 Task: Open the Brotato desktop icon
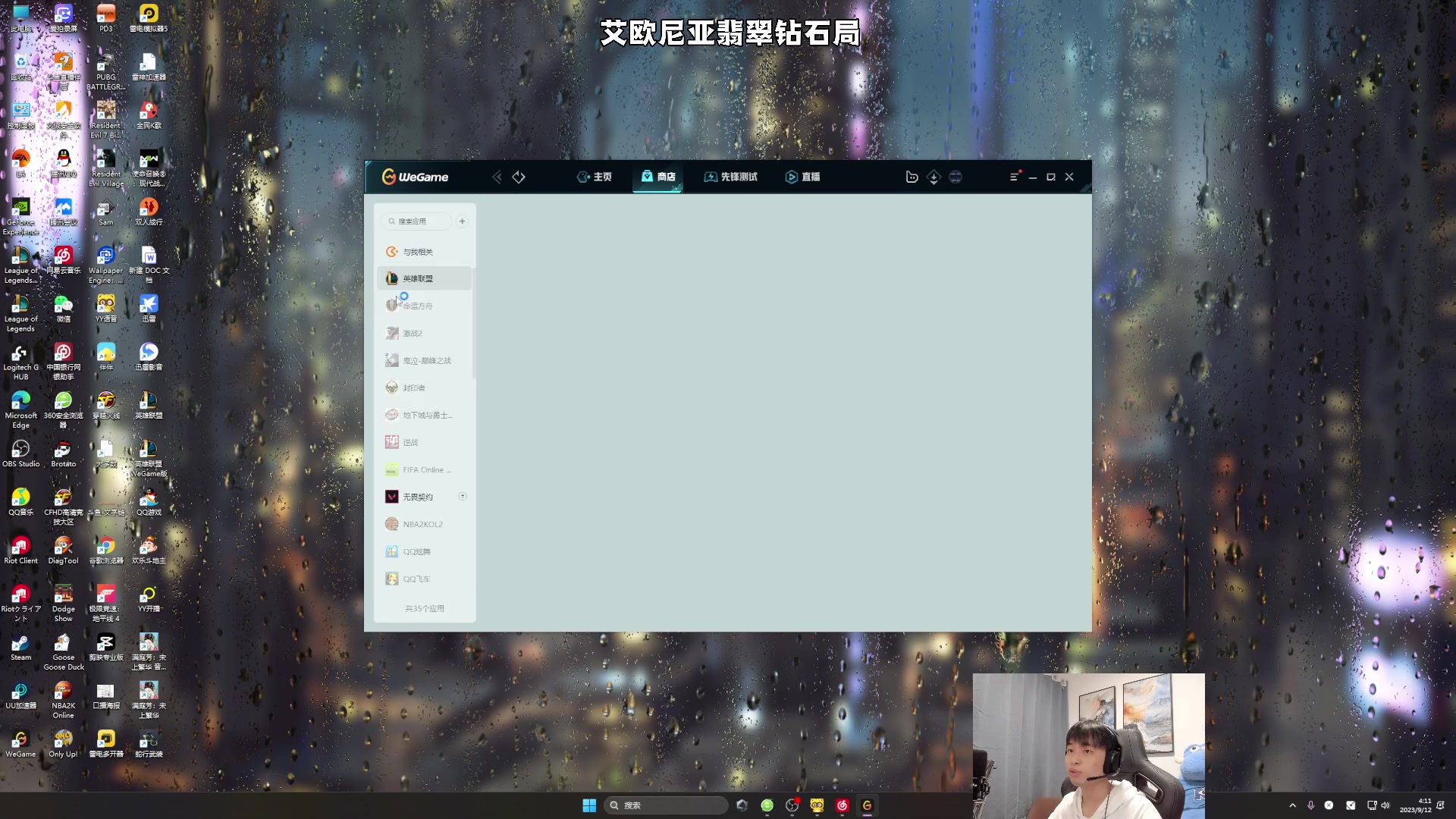(64, 454)
